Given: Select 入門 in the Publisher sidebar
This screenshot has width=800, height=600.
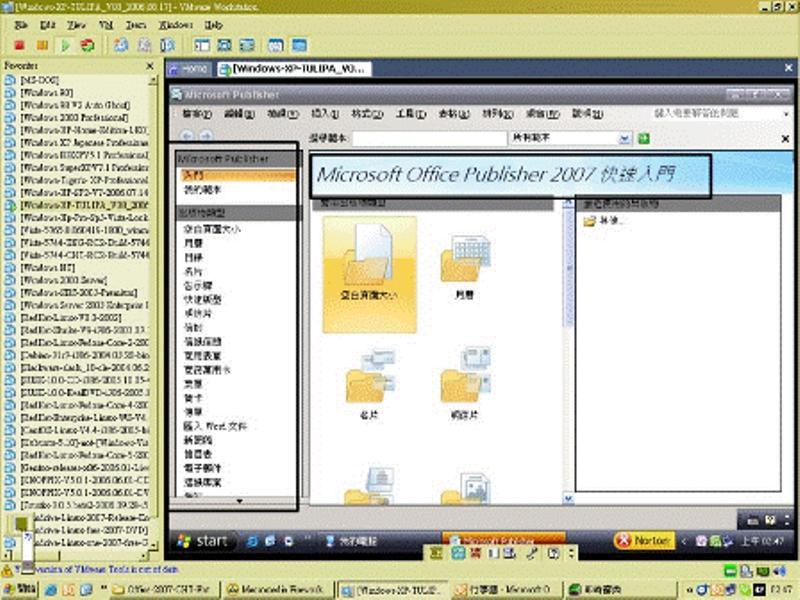Looking at the screenshot, I should click(x=236, y=176).
